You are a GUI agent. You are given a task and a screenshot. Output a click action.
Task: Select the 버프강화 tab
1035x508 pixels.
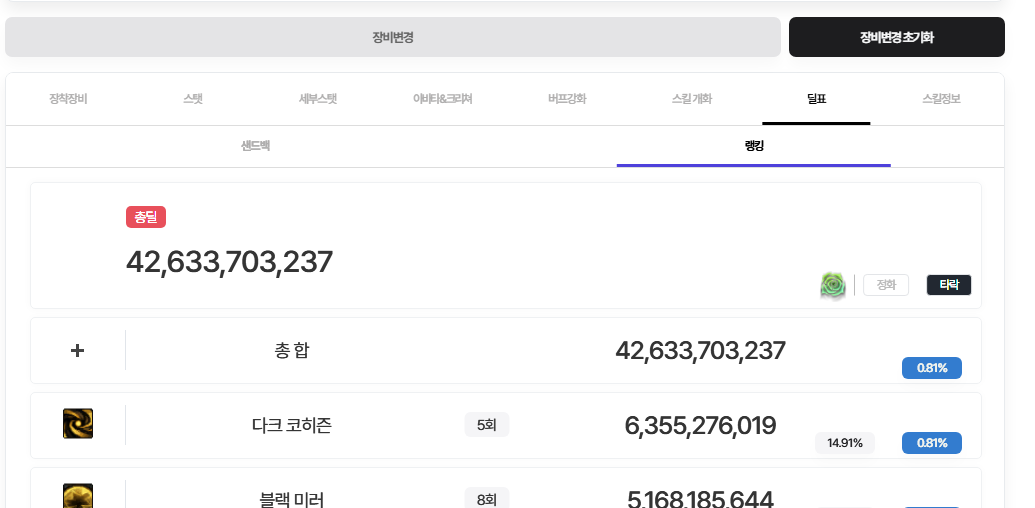click(x=567, y=99)
